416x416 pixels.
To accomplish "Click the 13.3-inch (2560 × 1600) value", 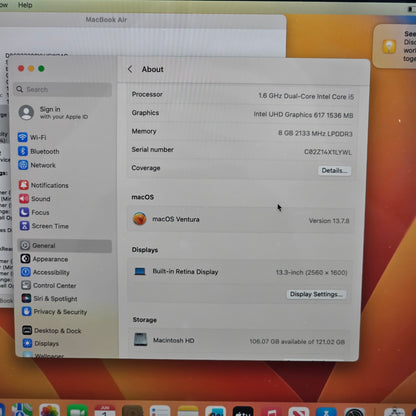I will pyautogui.click(x=311, y=272).
